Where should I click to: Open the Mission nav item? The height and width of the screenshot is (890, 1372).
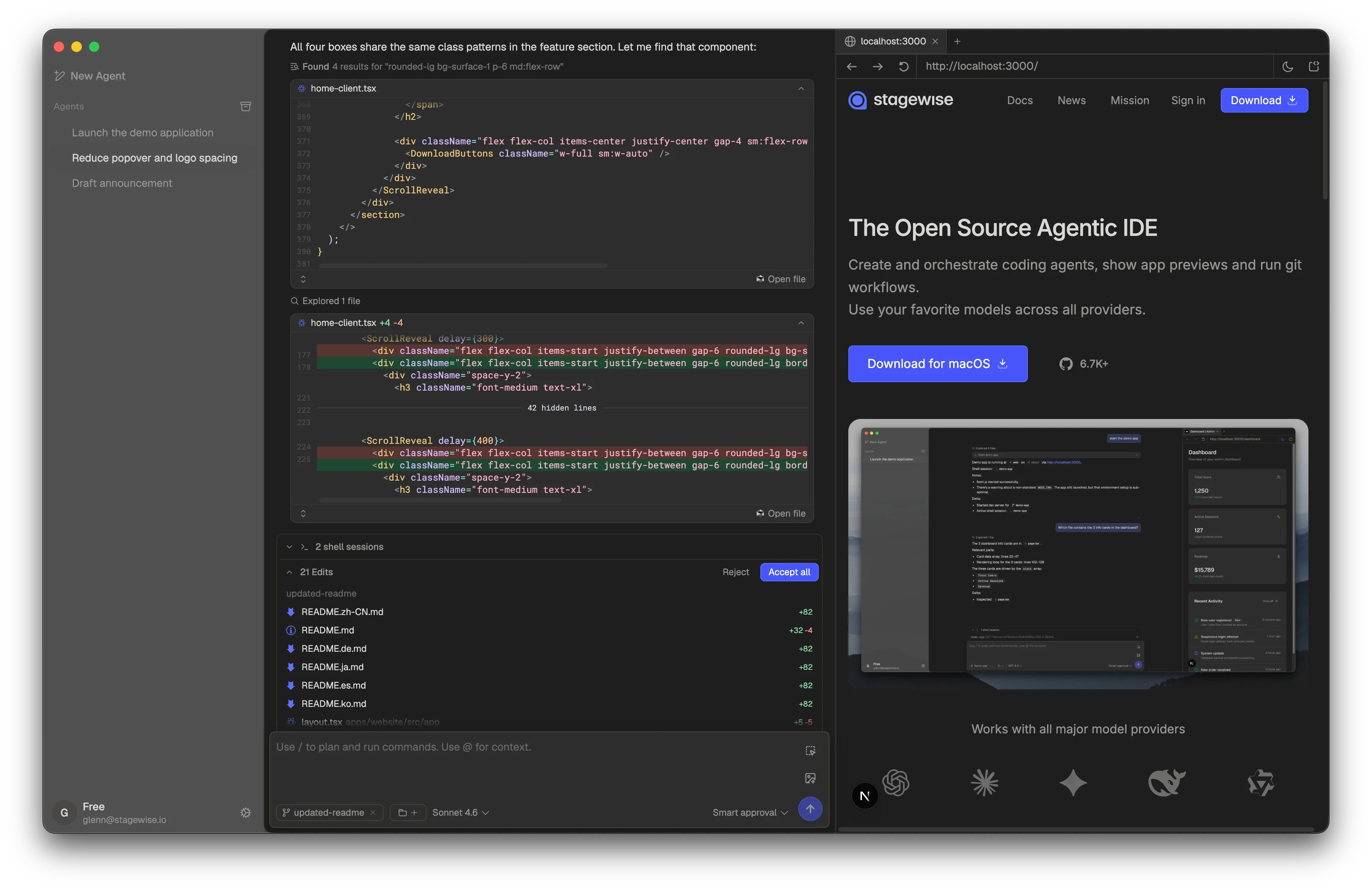tap(1129, 100)
